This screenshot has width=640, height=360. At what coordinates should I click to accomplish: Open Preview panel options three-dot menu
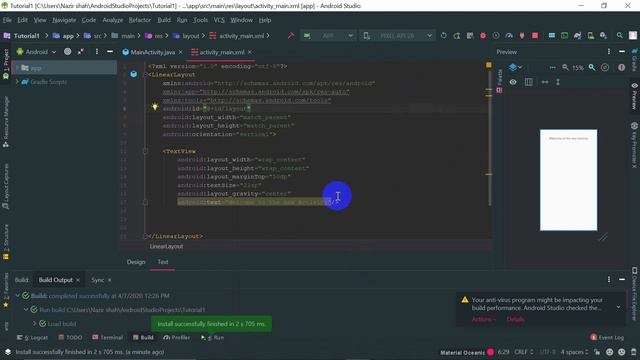tap(609, 52)
